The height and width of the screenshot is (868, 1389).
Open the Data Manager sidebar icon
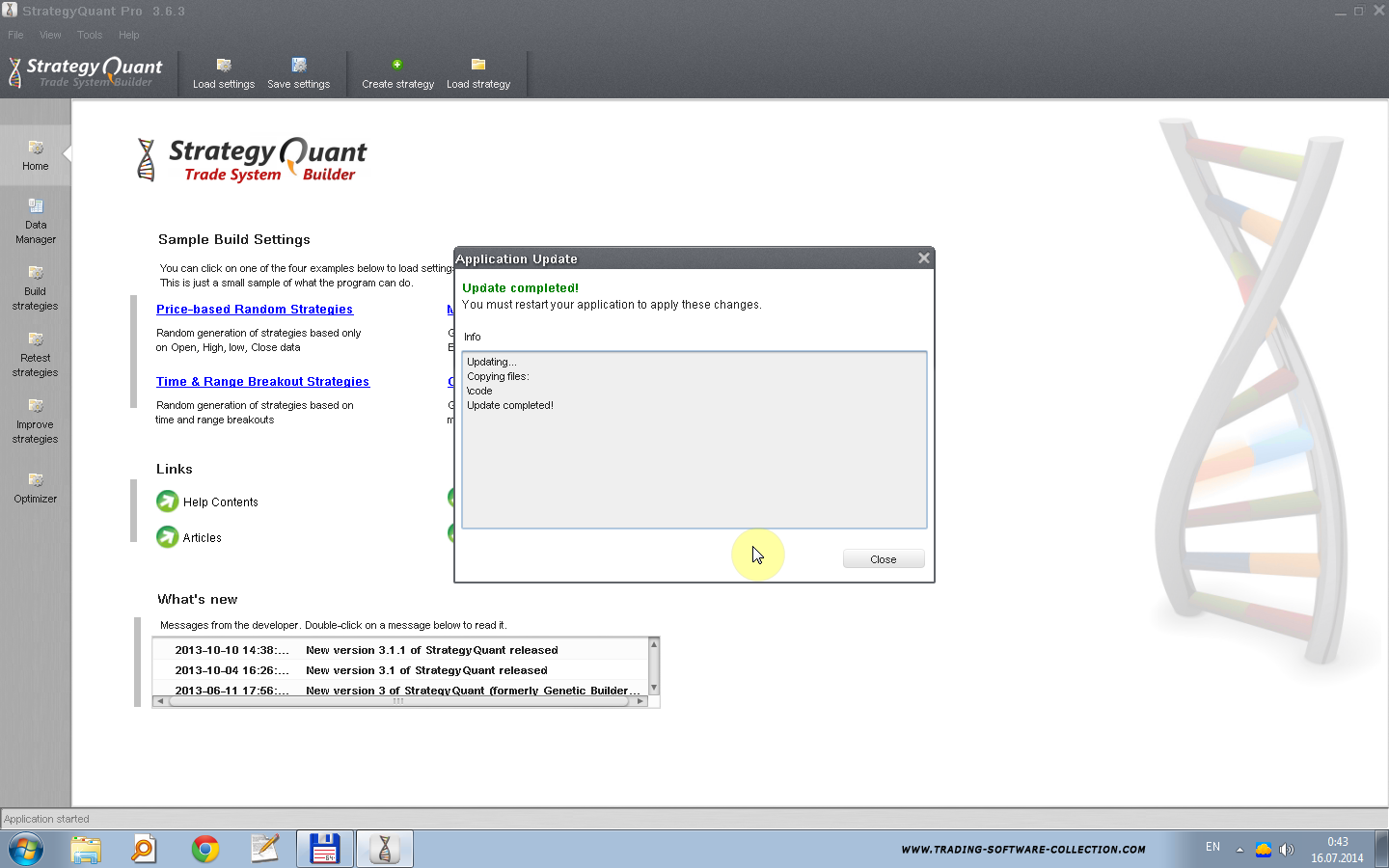[36, 206]
